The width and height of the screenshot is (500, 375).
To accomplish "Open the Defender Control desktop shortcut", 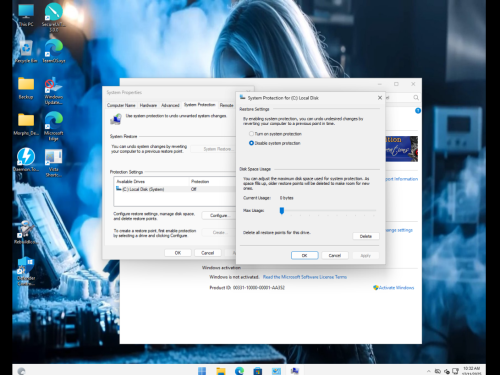I will 26,271.
